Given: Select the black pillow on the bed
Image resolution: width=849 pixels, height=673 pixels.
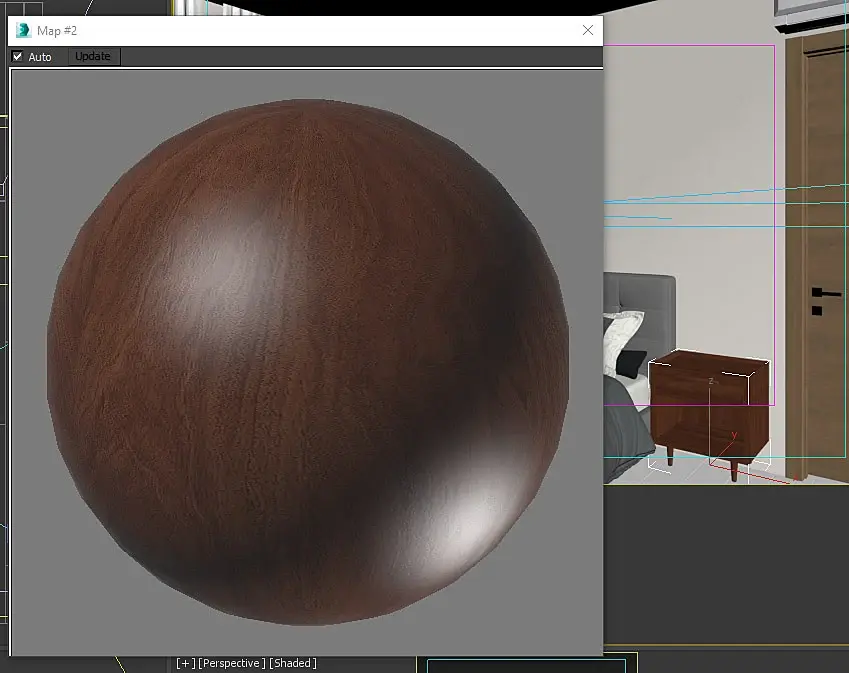Looking at the screenshot, I should (630, 362).
